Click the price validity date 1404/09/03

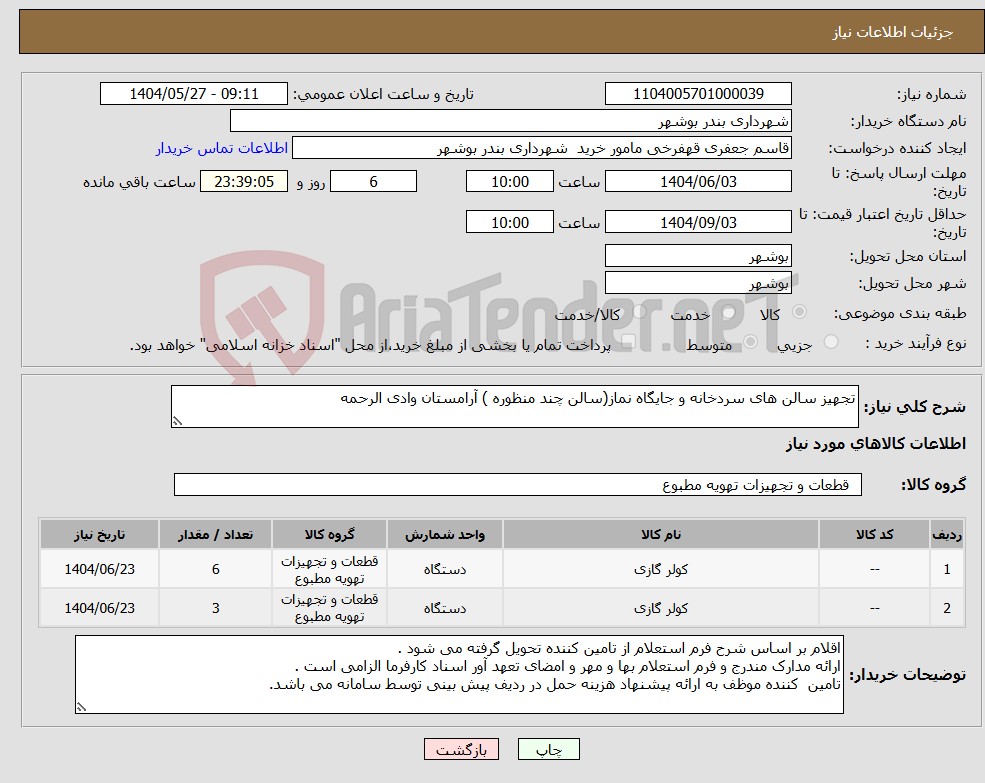(698, 222)
